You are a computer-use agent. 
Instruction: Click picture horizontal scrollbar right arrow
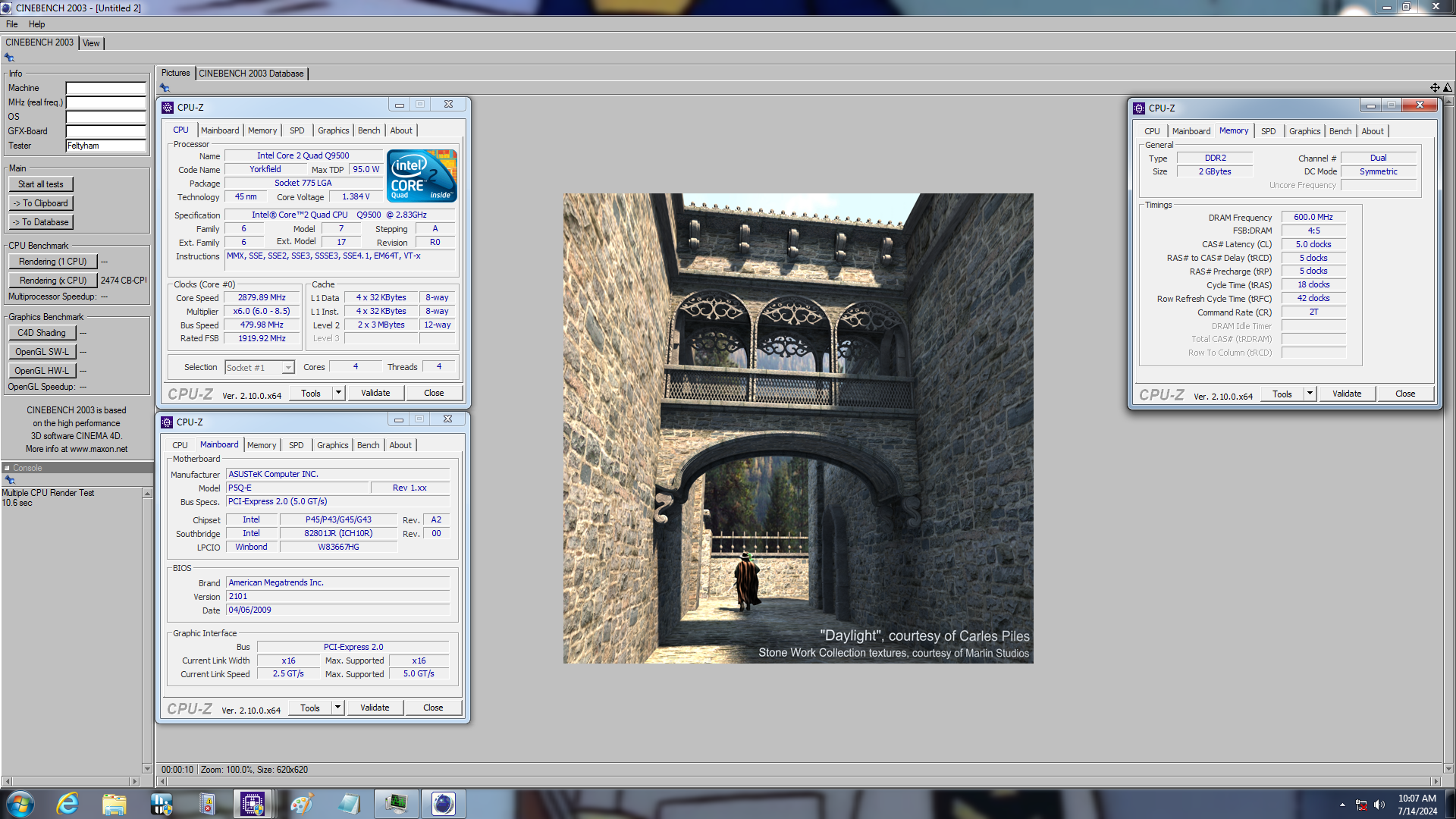[1435, 781]
